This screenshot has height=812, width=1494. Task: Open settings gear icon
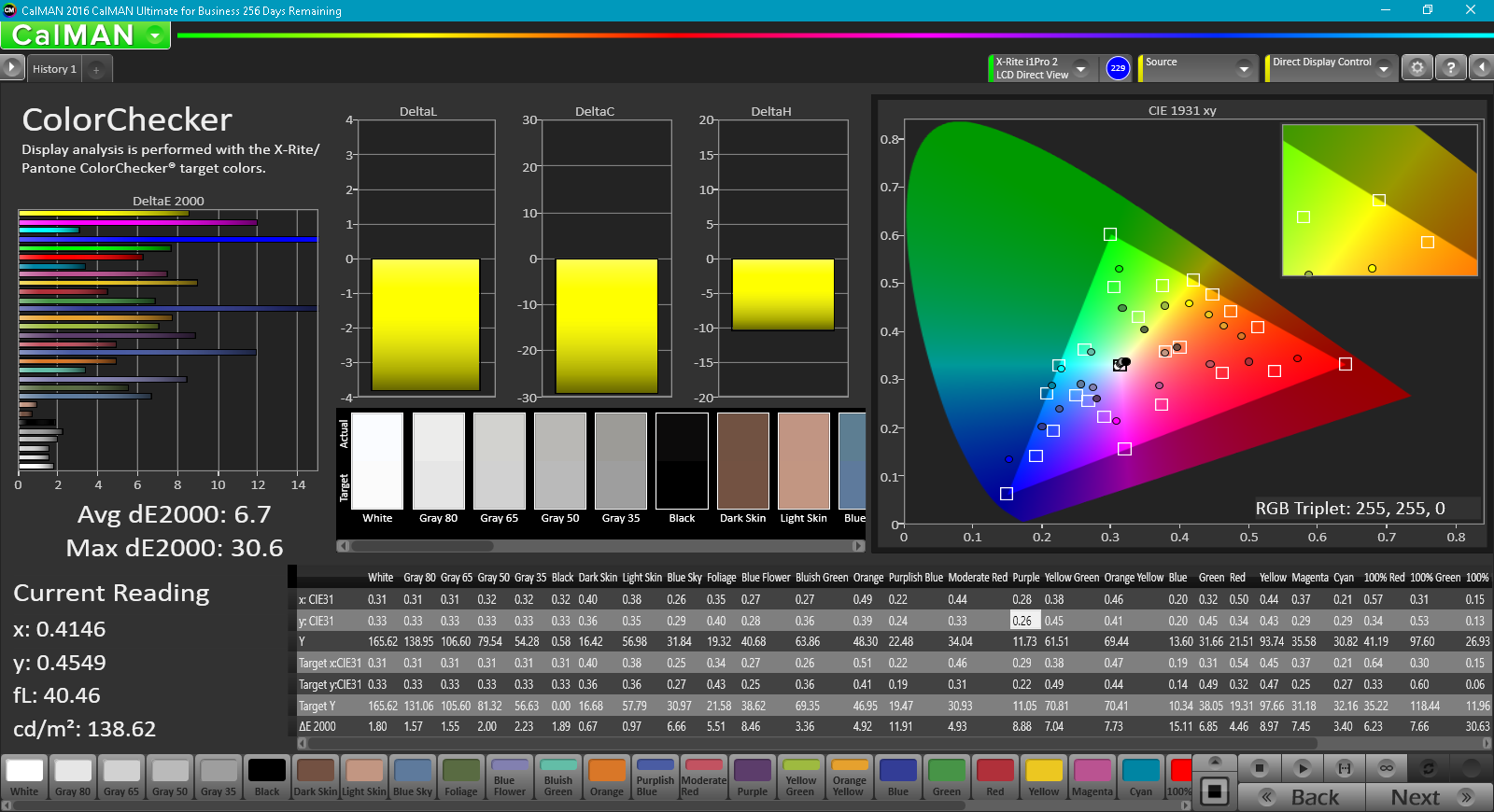[x=1417, y=67]
